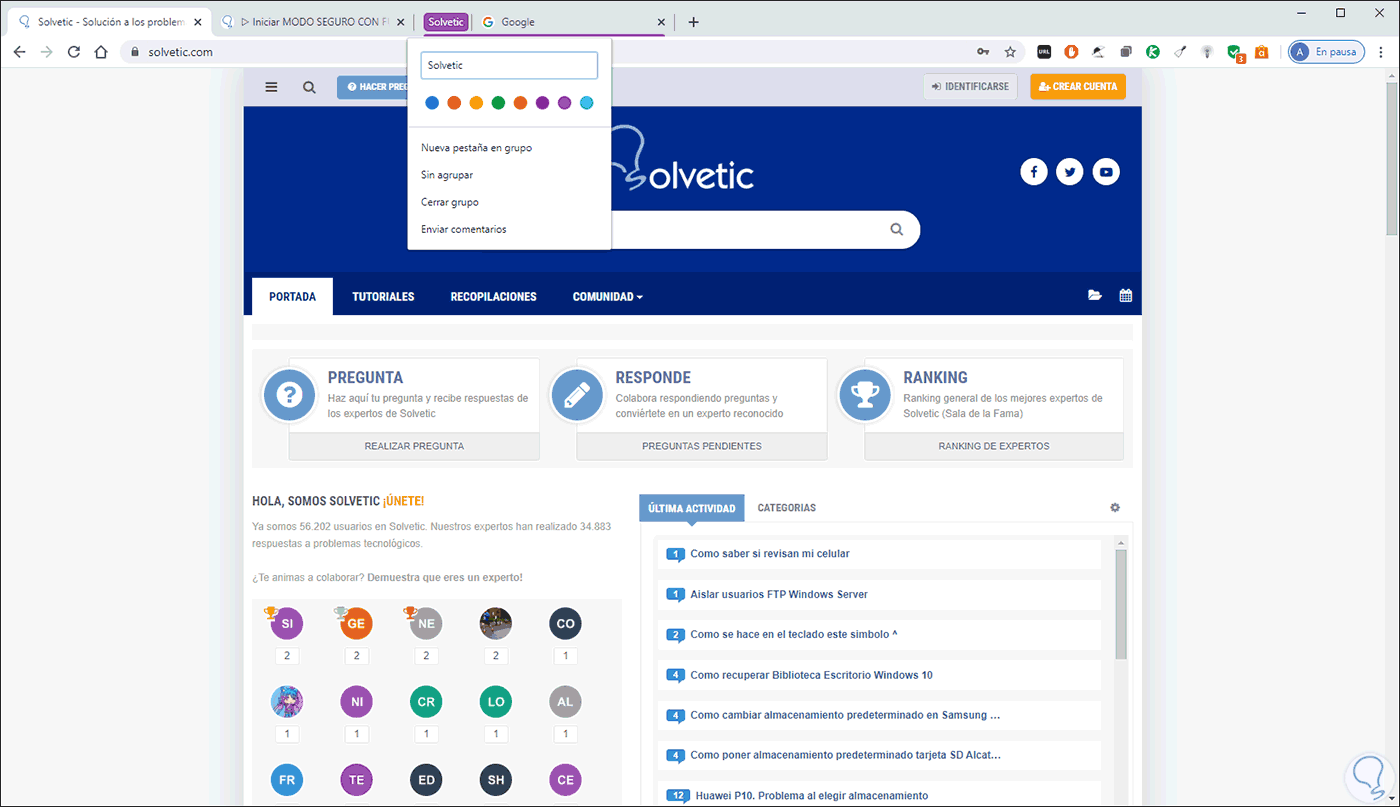This screenshot has height=807, width=1400.
Task: Open the GE user avatar
Action: [356, 624]
